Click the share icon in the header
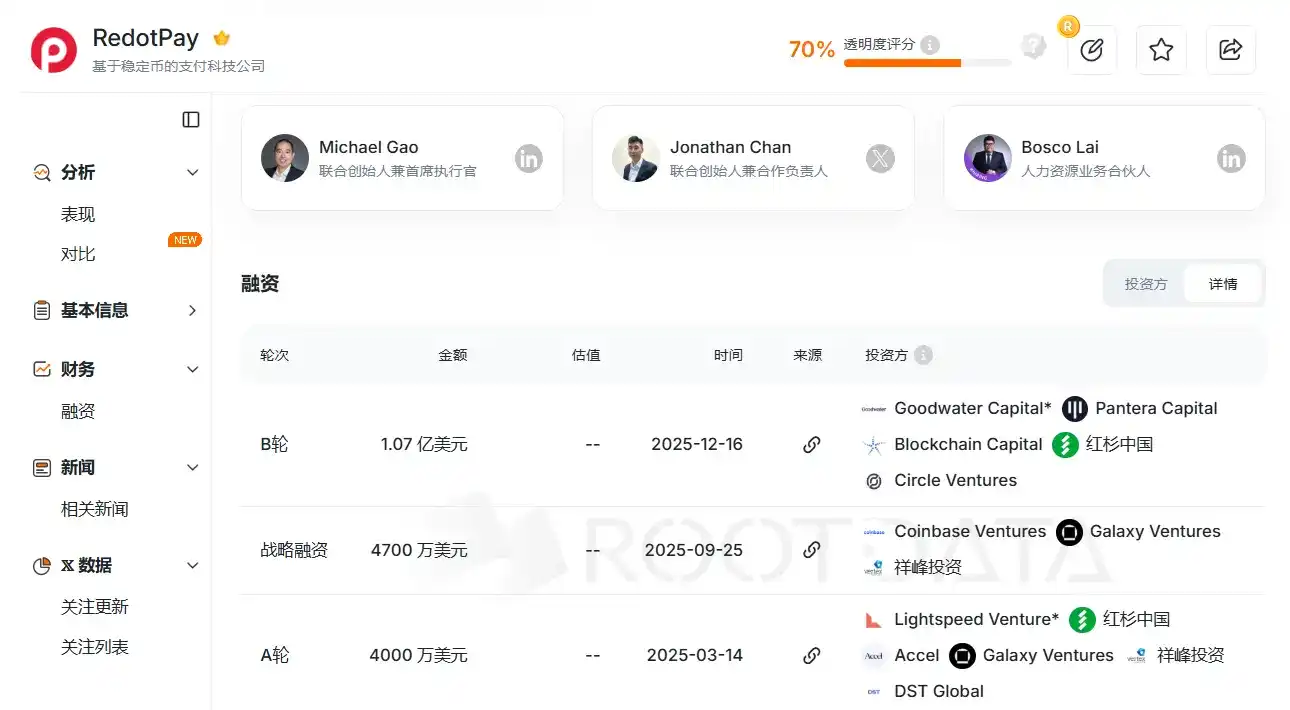The width and height of the screenshot is (1290, 710). coord(1230,50)
